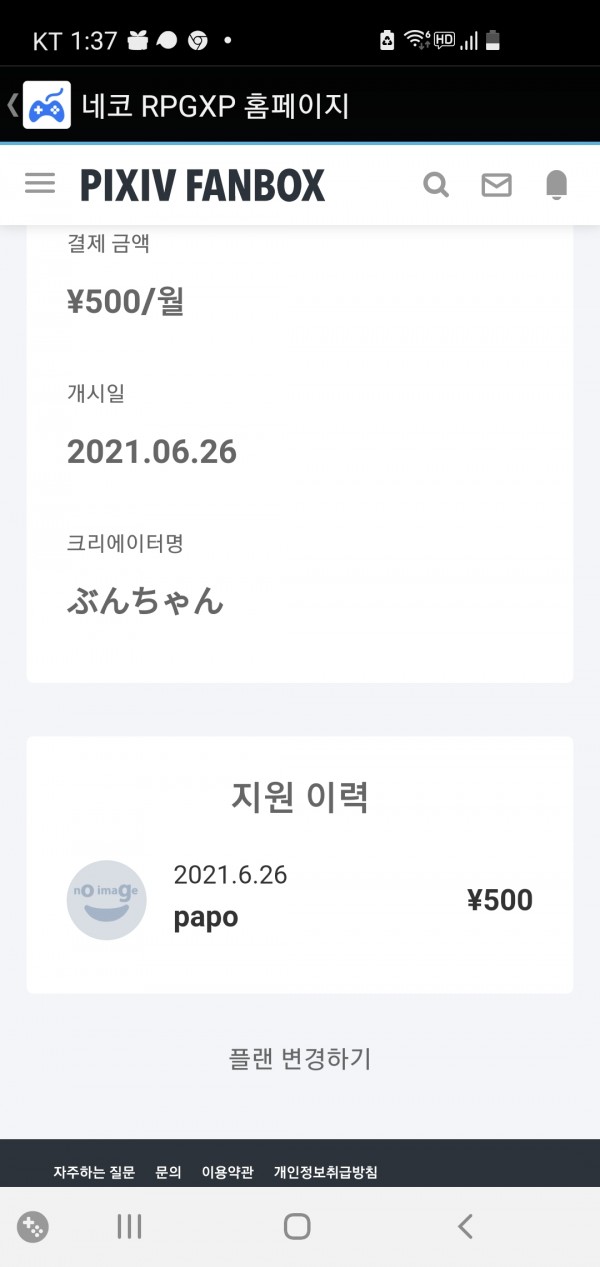Open the 문의 footer link
The image size is (600, 1267).
pyautogui.click(x=168, y=1172)
